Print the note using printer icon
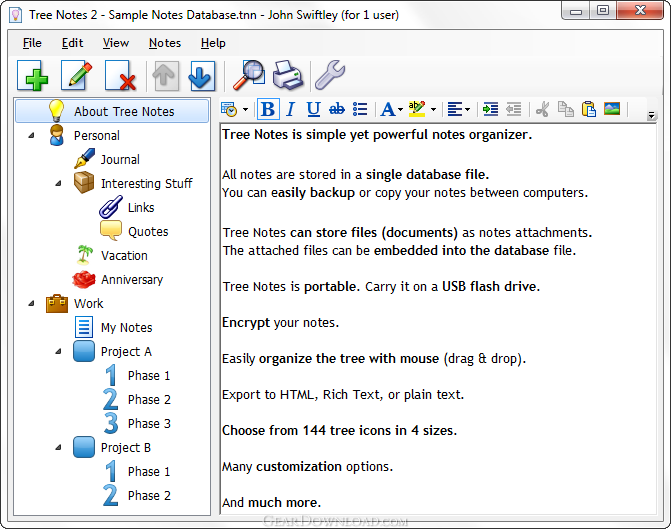Screen dimensions: 671x529 coord(288,75)
